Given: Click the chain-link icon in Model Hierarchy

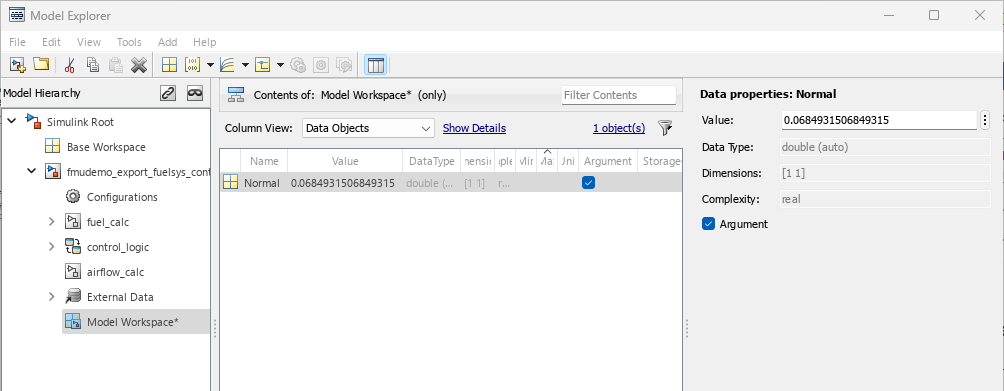Looking at the screenshot, I should [x=168, y=93].
